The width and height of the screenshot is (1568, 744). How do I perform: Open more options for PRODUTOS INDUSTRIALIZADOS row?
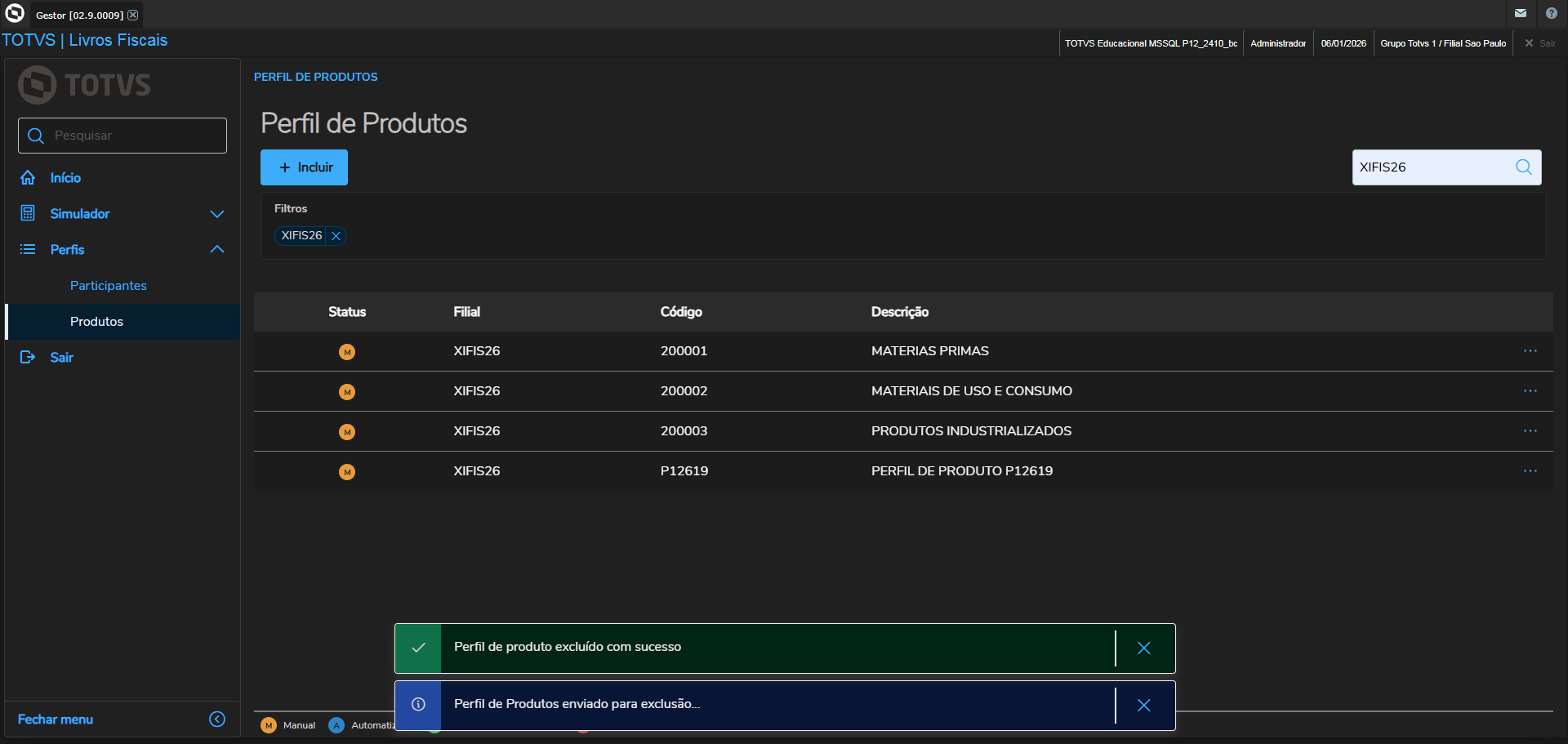[1530, 431]
